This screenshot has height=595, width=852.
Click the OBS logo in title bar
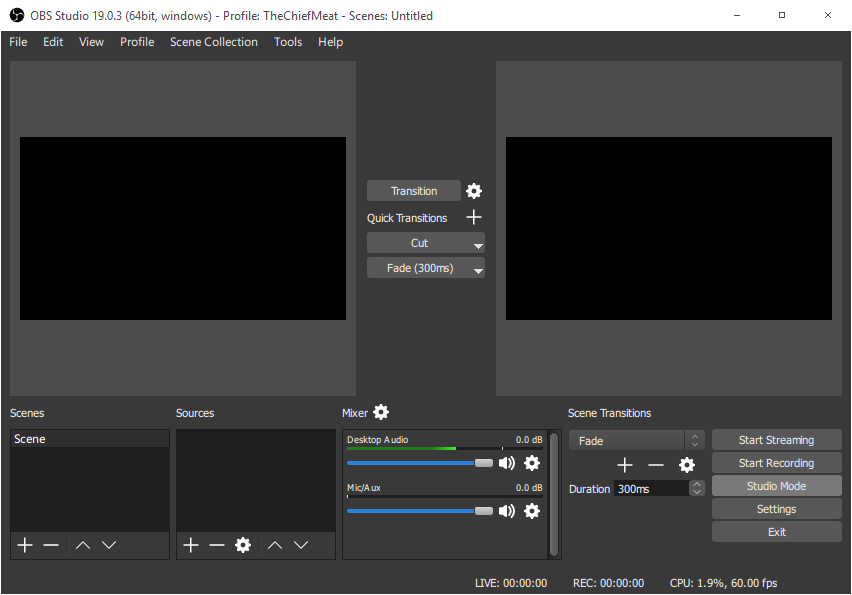pos(17,15)
